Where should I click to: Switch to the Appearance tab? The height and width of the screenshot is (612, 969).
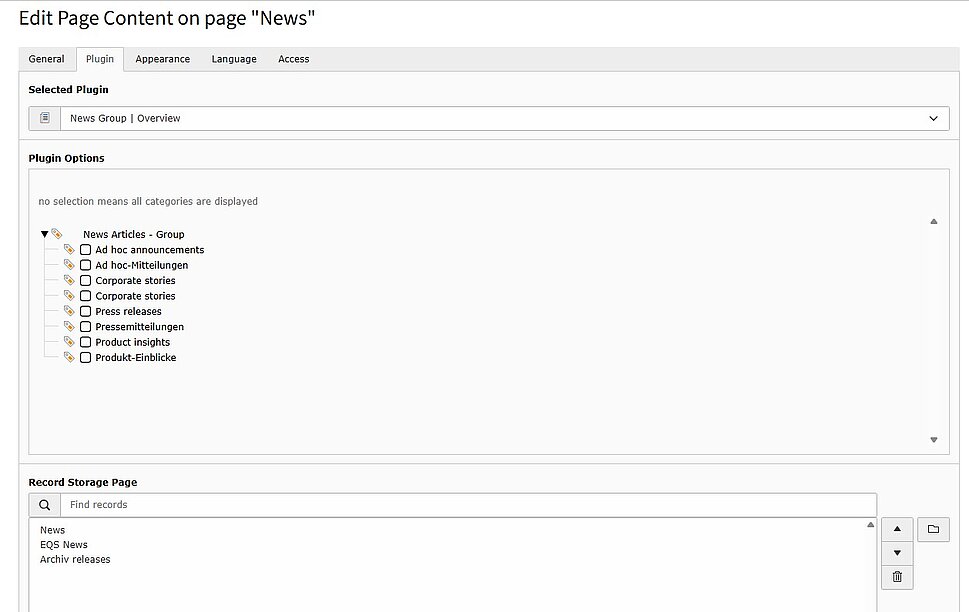(x=162, y=59)
